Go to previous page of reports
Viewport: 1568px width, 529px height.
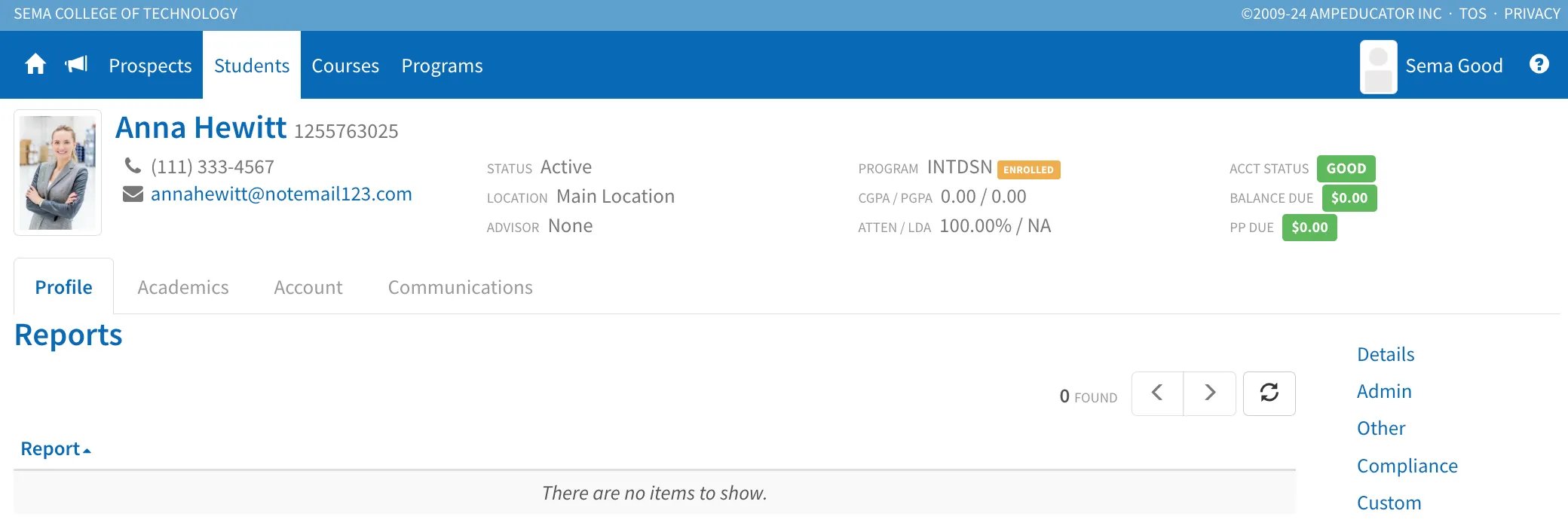pos(1157,393)
